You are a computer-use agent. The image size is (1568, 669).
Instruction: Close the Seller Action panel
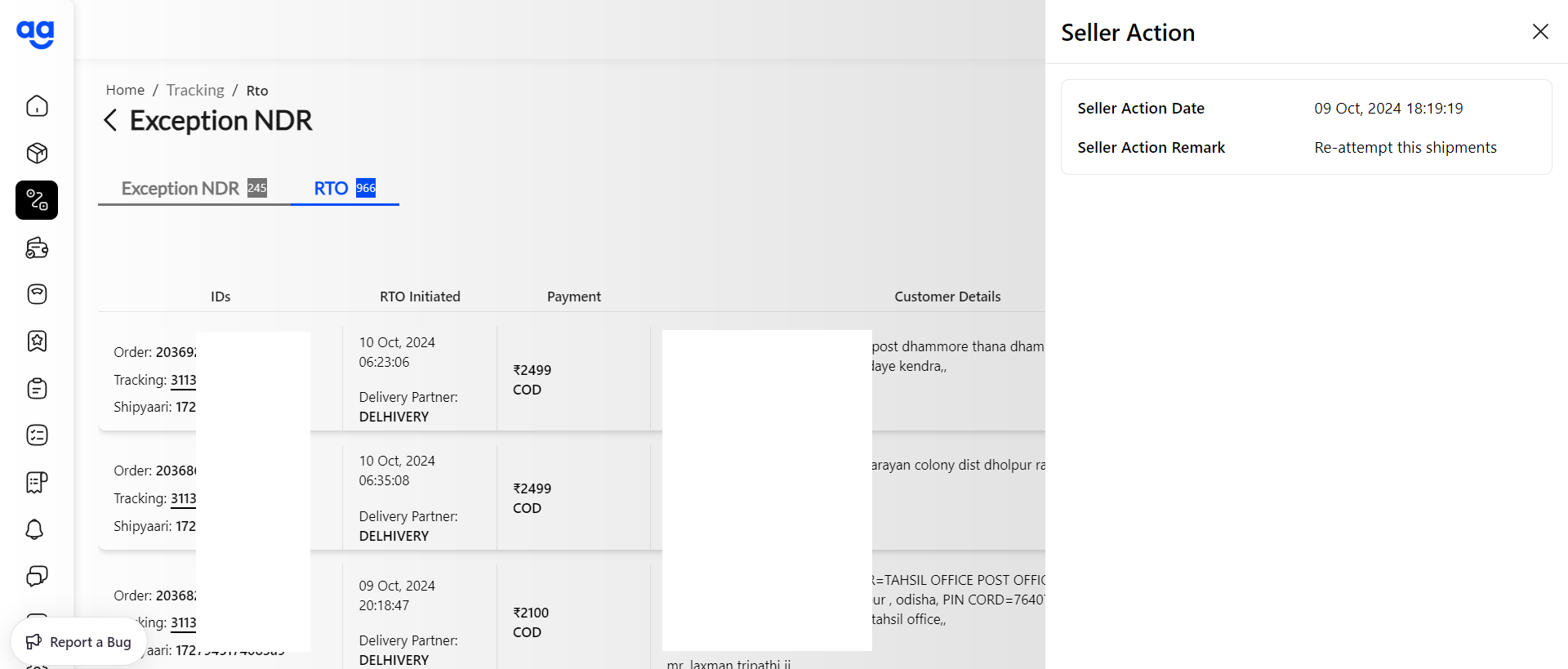coord(1540,32)
